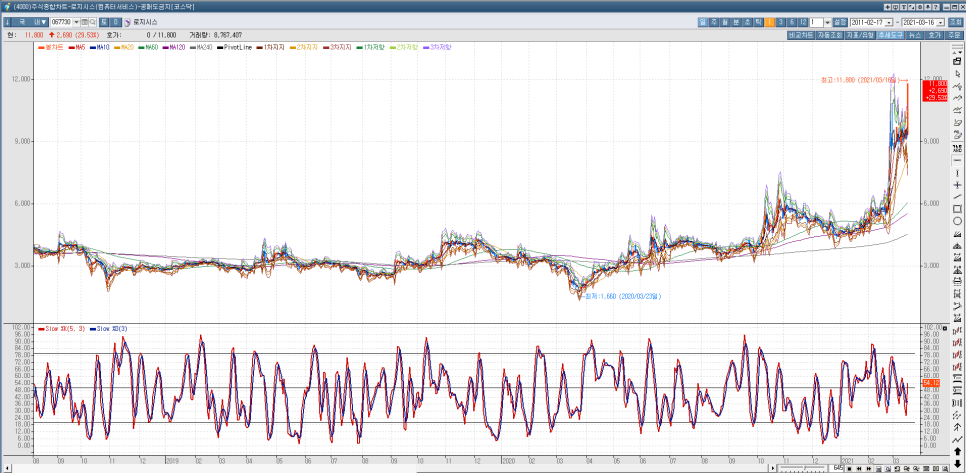Click the screen capture icon in title bar
The height and width of the screenshot is (473, 966).
point(896,7)
